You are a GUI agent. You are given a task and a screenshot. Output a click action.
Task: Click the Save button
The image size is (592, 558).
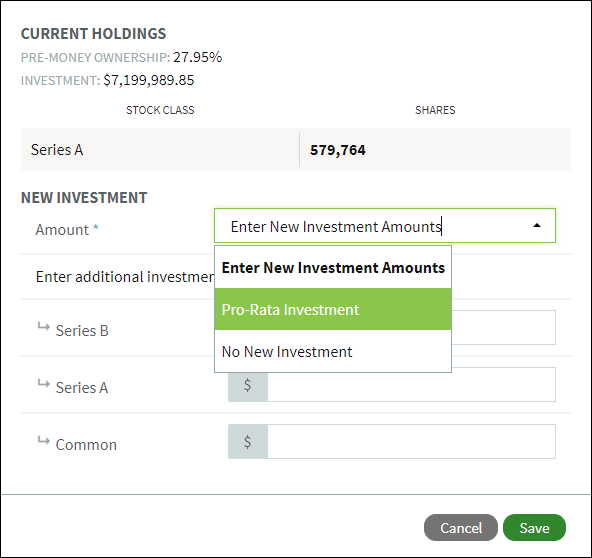(x=534, y=527)
